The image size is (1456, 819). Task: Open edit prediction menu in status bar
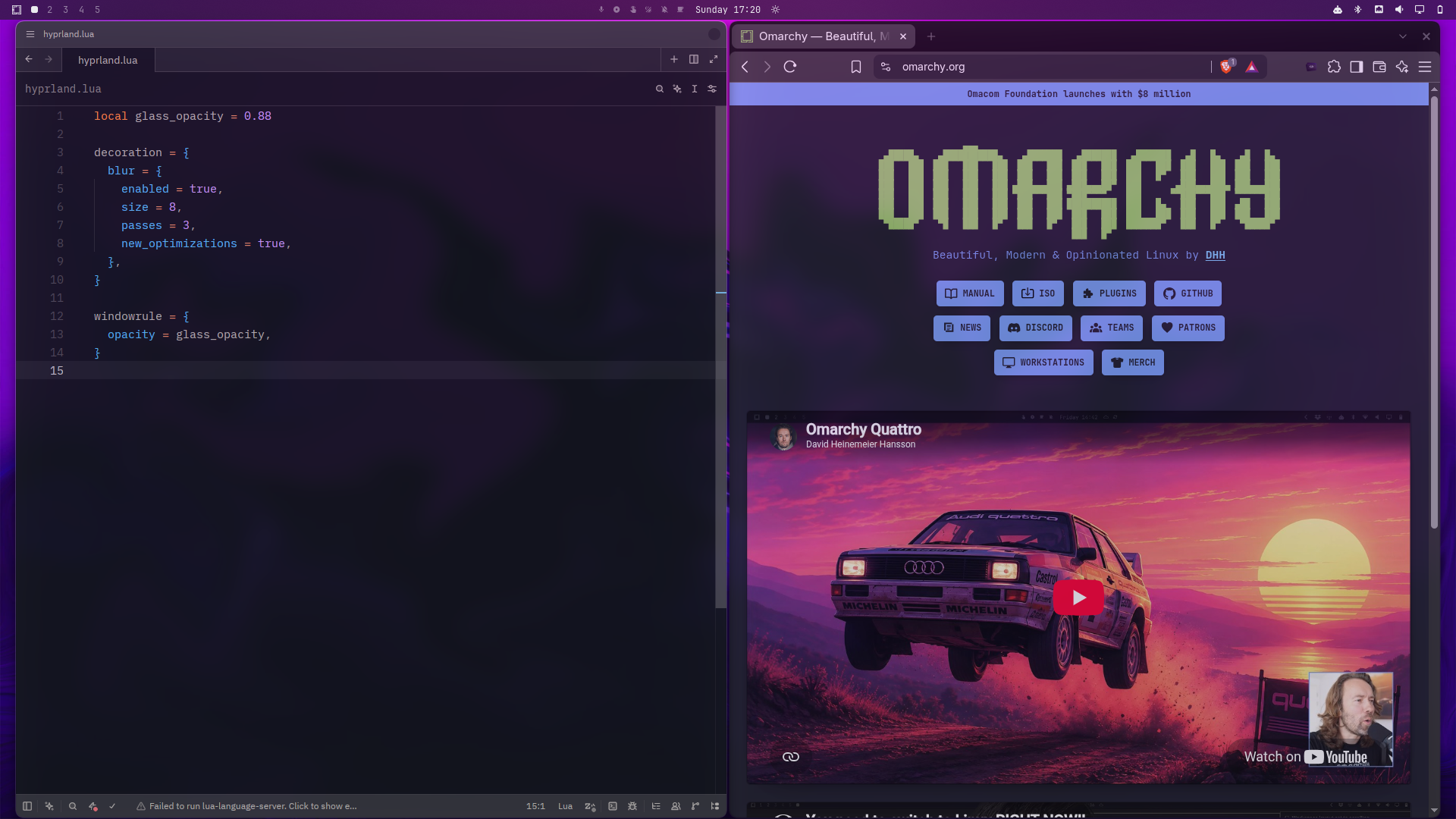590,806
